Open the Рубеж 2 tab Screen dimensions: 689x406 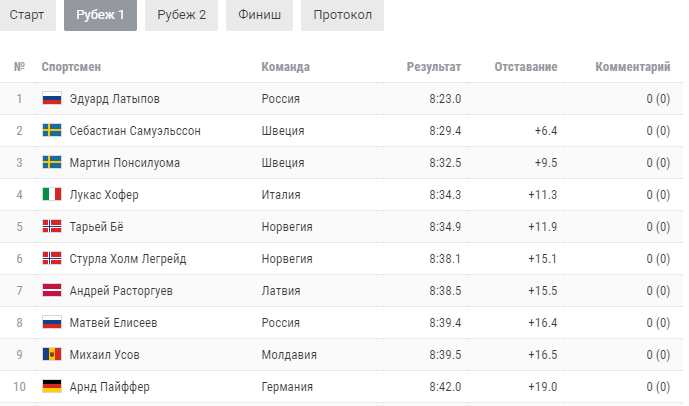coord(181,15)
